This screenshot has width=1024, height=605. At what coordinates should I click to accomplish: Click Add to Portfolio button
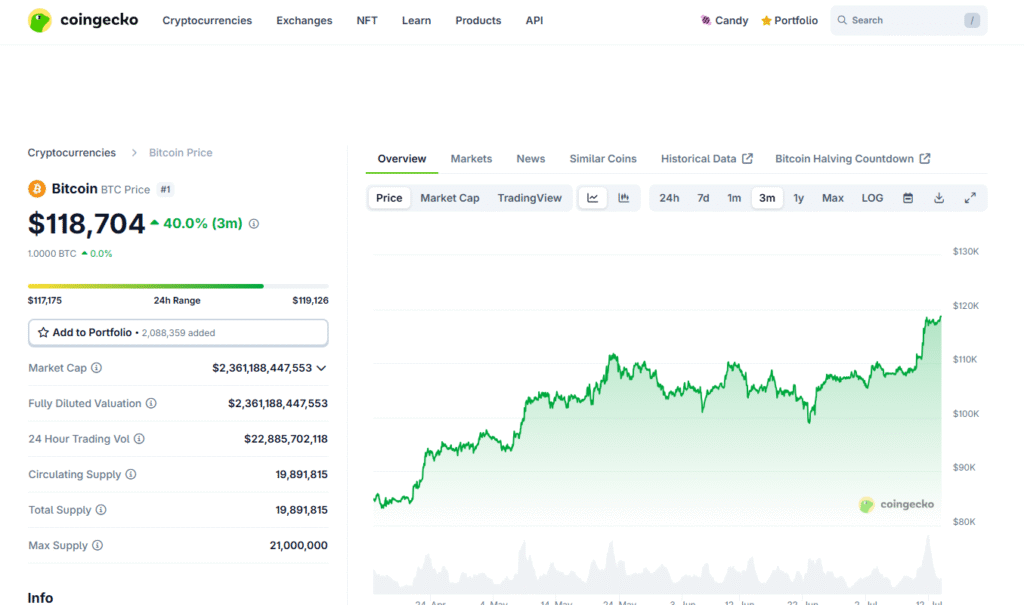click(x=178, y=333)
